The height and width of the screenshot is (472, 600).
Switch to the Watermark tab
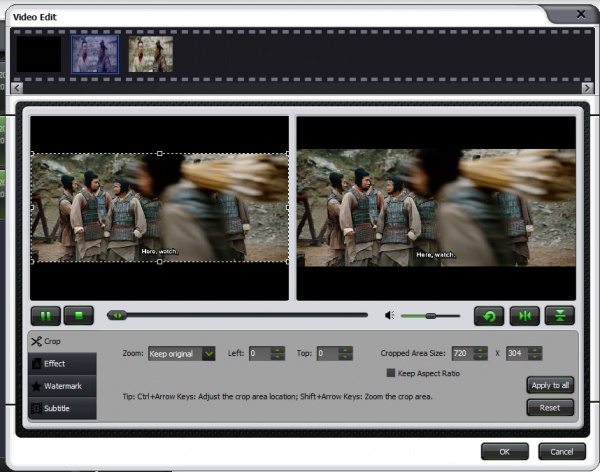pyautogui.click(x=62, y=386)
